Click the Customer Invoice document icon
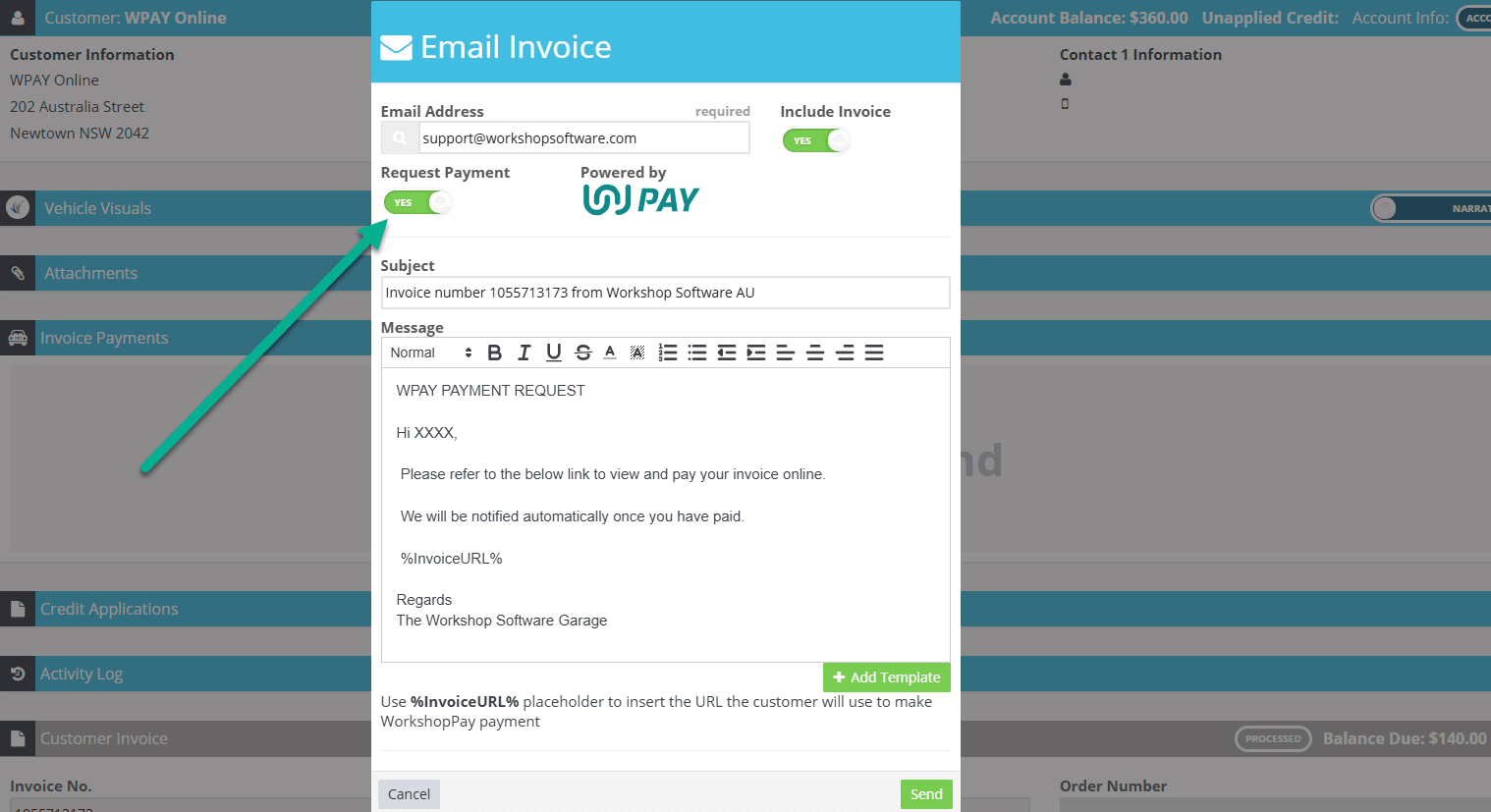 (18, 738)
